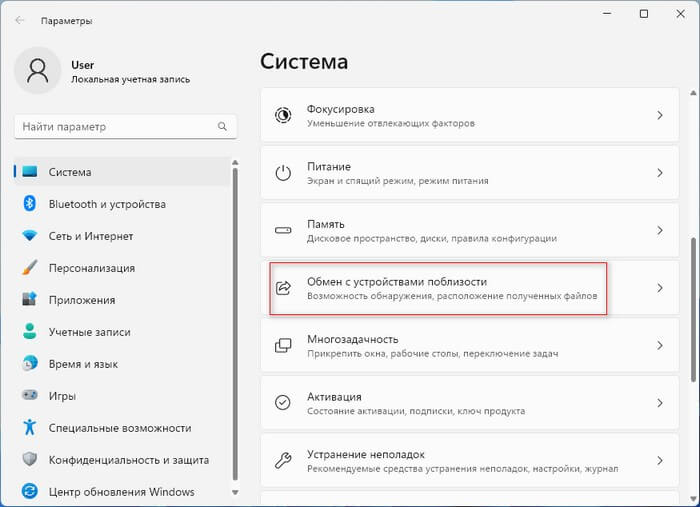Screen dimensions: 700x507
Task: Click the Bluetooth icon in sidebar
Action: click(29, 204)
